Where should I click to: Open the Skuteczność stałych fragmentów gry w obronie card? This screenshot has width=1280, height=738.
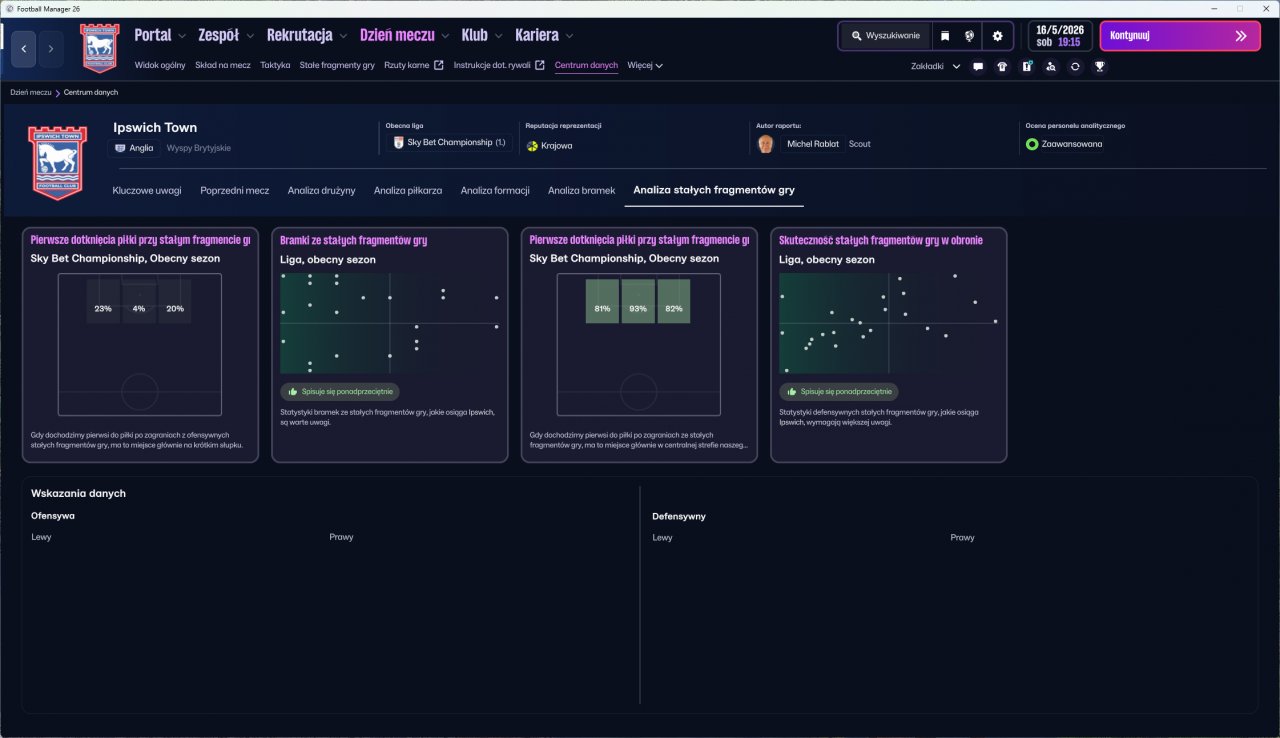pyautogui.click(x=888, y=345)
